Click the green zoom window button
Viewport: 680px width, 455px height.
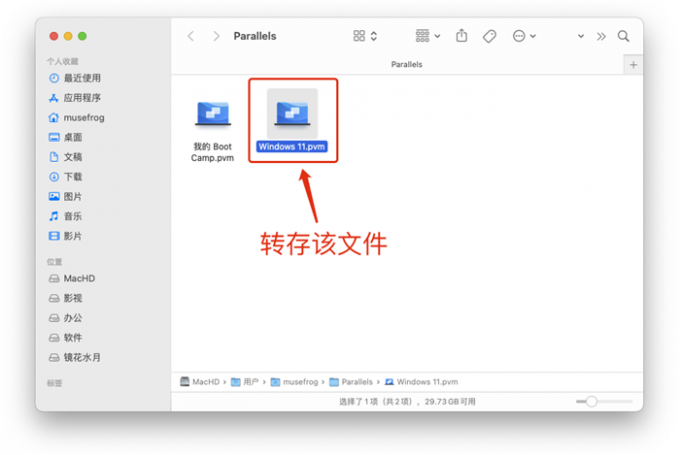click(82, 36)
